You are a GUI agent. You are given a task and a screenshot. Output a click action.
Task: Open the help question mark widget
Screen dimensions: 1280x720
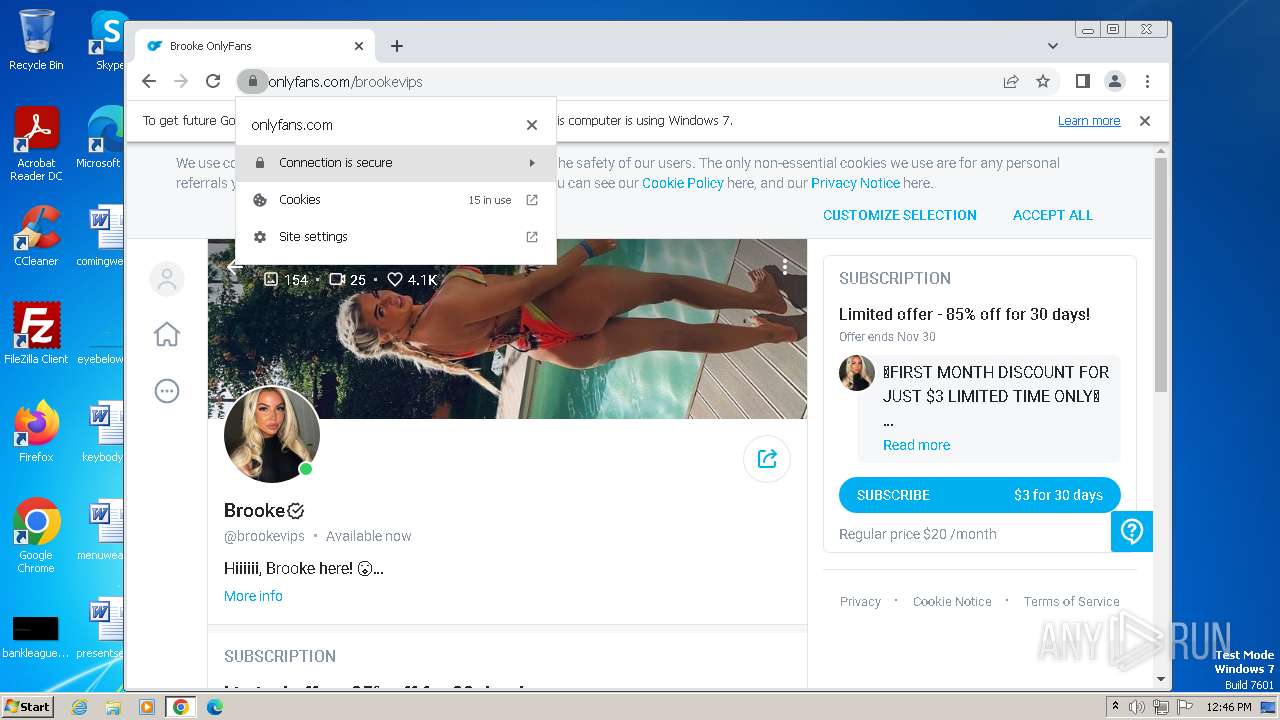pos(1132,531)
